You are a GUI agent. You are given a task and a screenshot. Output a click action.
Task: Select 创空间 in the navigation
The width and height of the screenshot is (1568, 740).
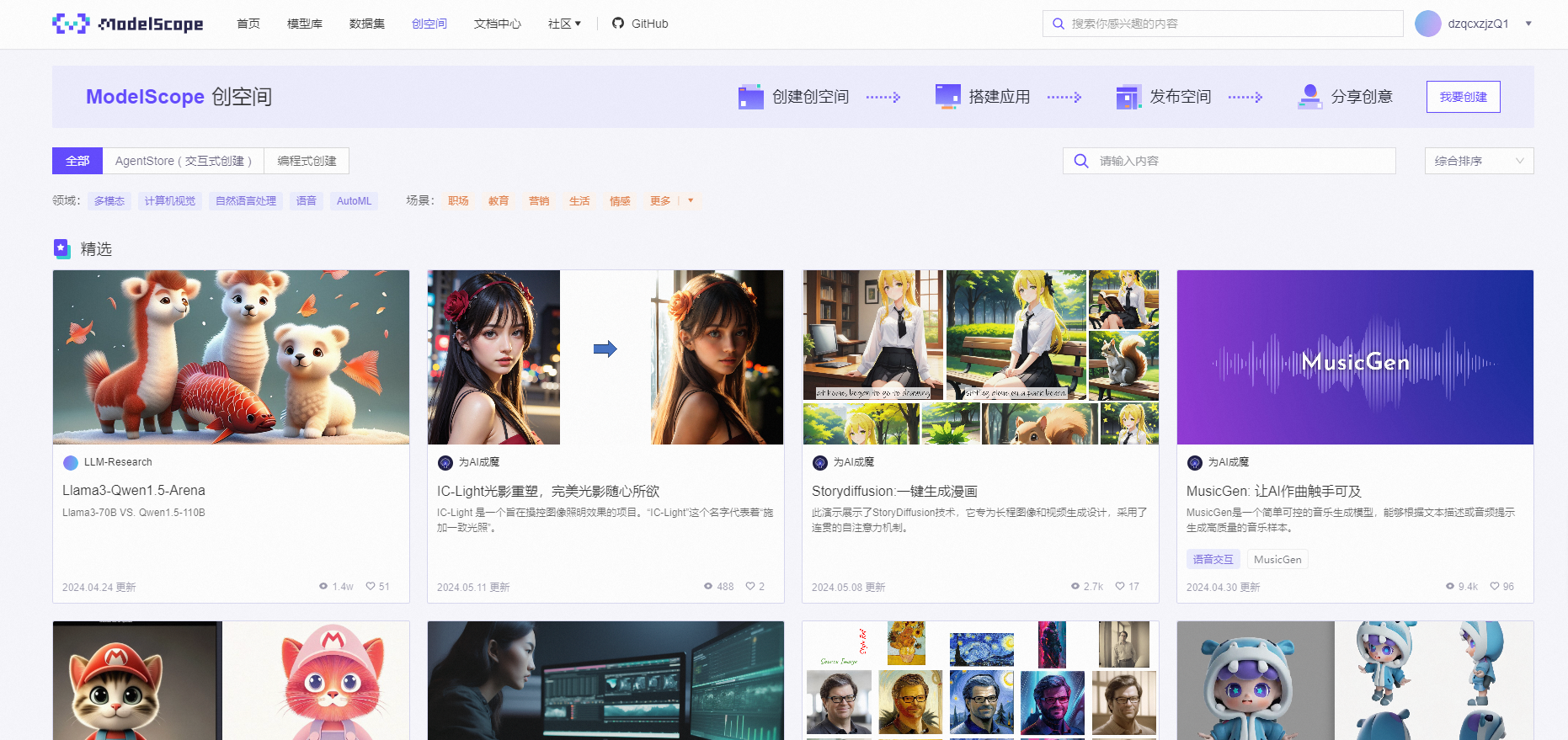[429, 24]
